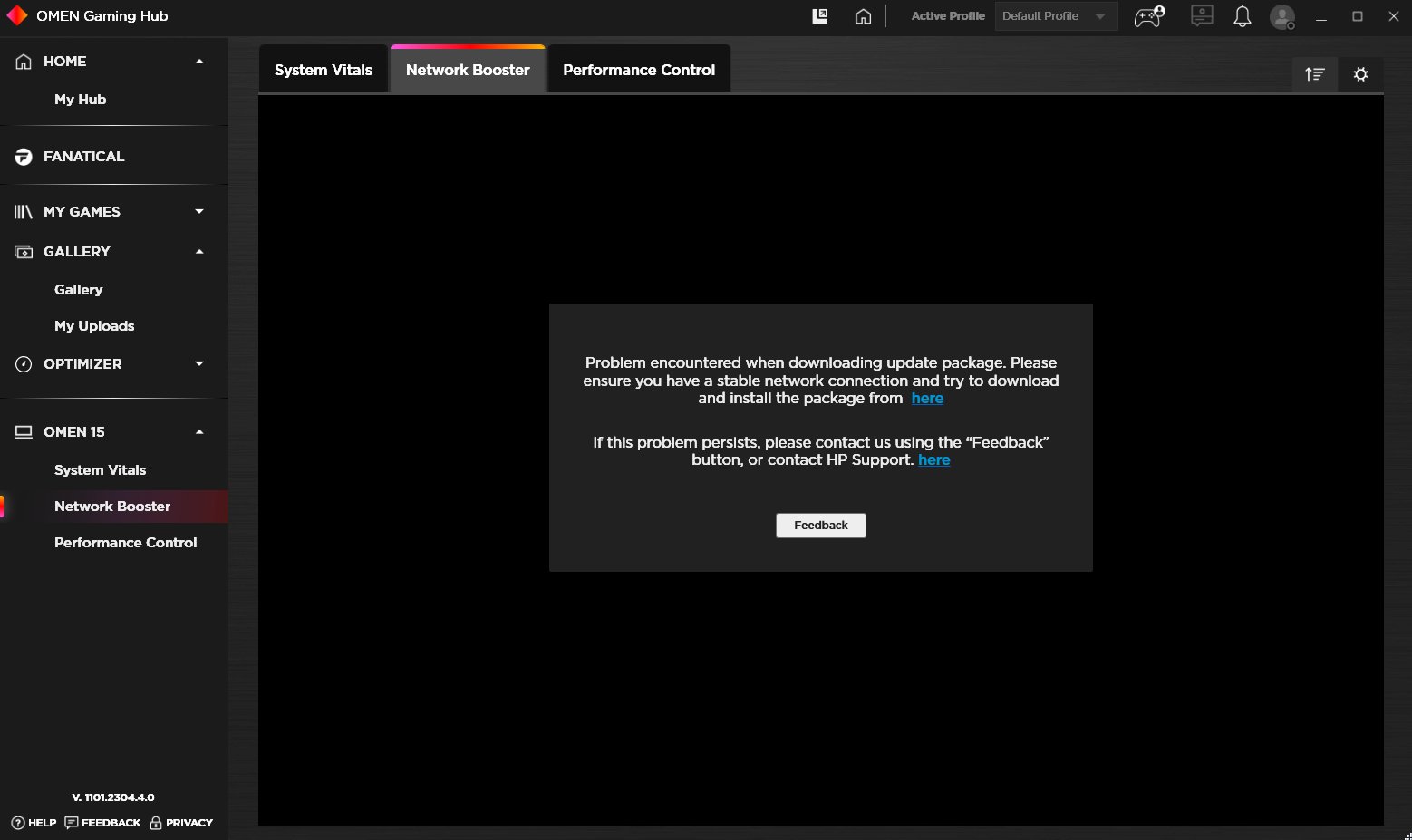
Task: Switch to the System Vitals tab
Action: click(x=323, y=69)
